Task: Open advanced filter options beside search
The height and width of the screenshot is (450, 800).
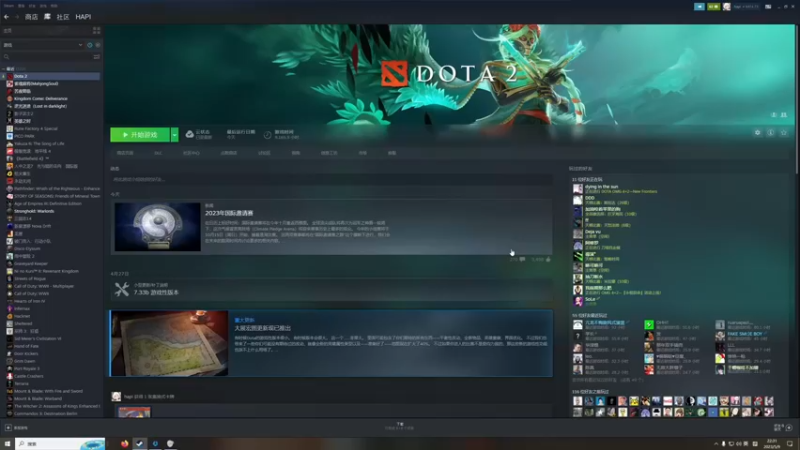Action: [96, 57]
